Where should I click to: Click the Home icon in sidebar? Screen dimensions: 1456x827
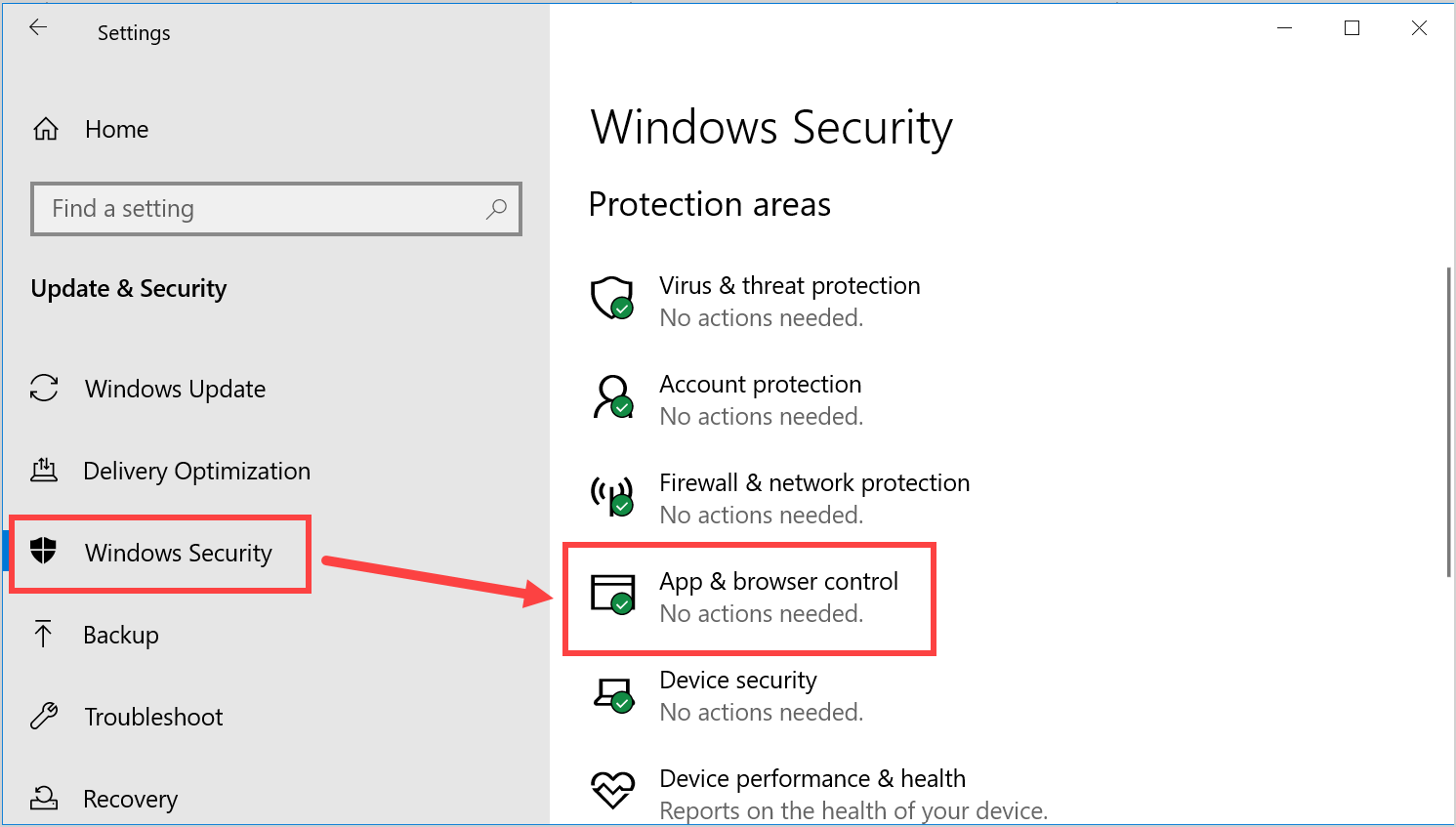(46, 129)
